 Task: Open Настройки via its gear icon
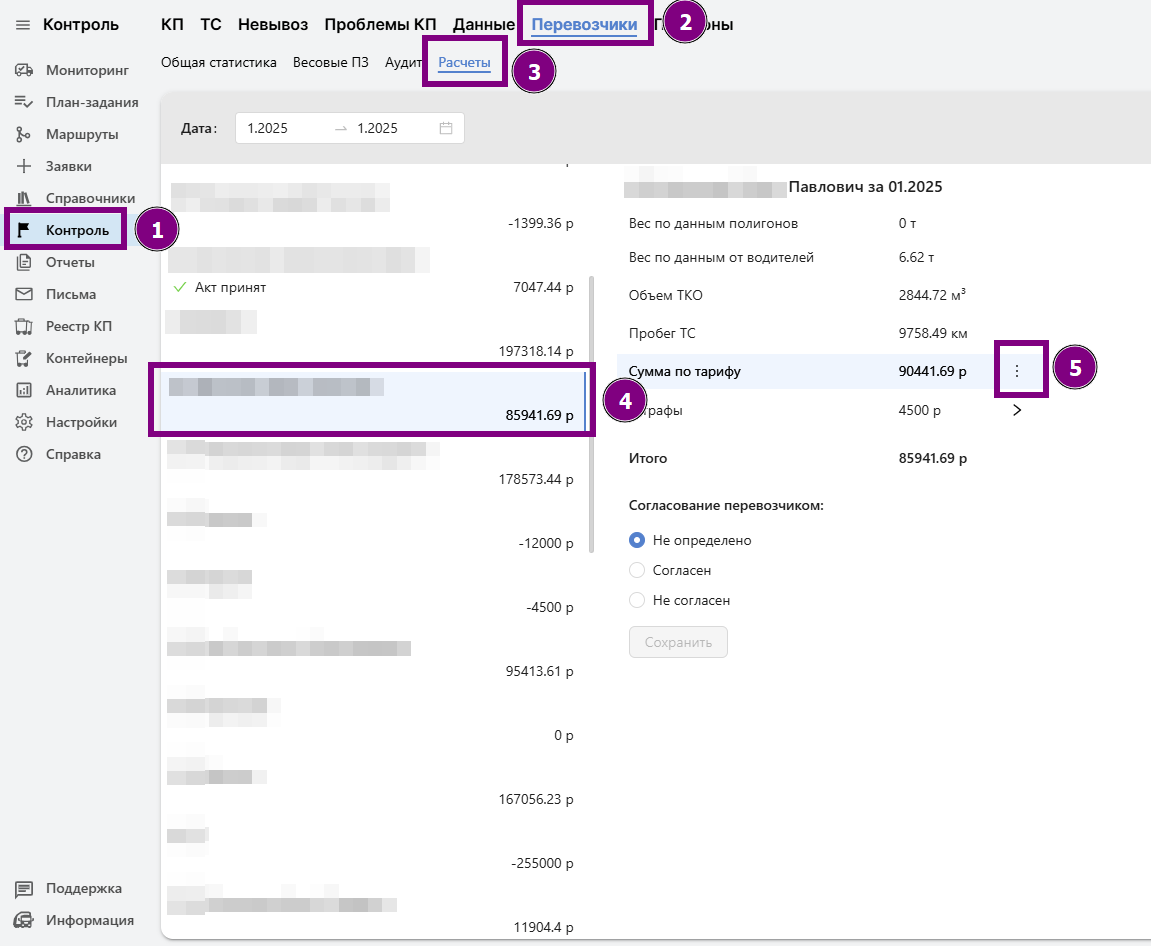pyautogui.click(x=25, y=422)
